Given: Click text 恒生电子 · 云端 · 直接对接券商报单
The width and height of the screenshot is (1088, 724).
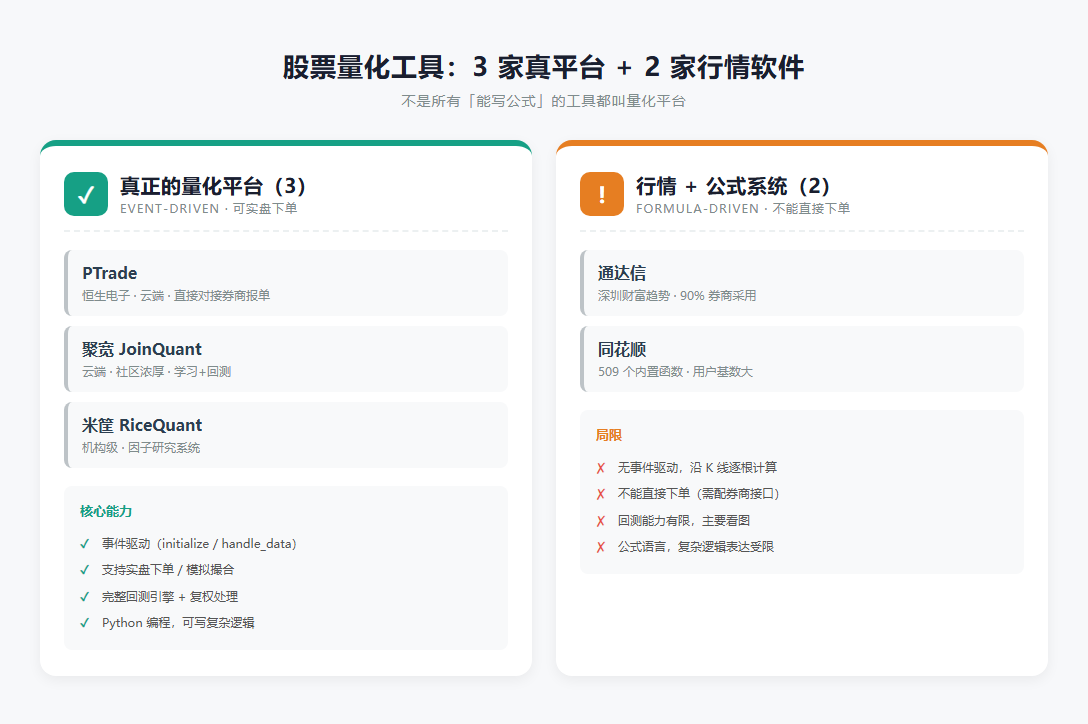Looking at the screenshot, I should [176, 296].
